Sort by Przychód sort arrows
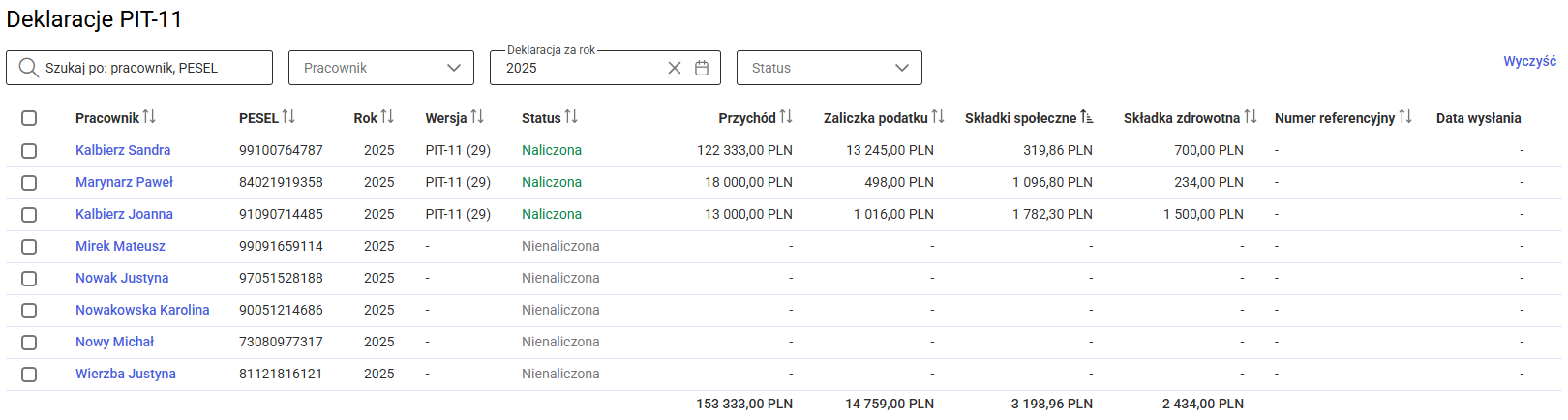 coord(786,117)
